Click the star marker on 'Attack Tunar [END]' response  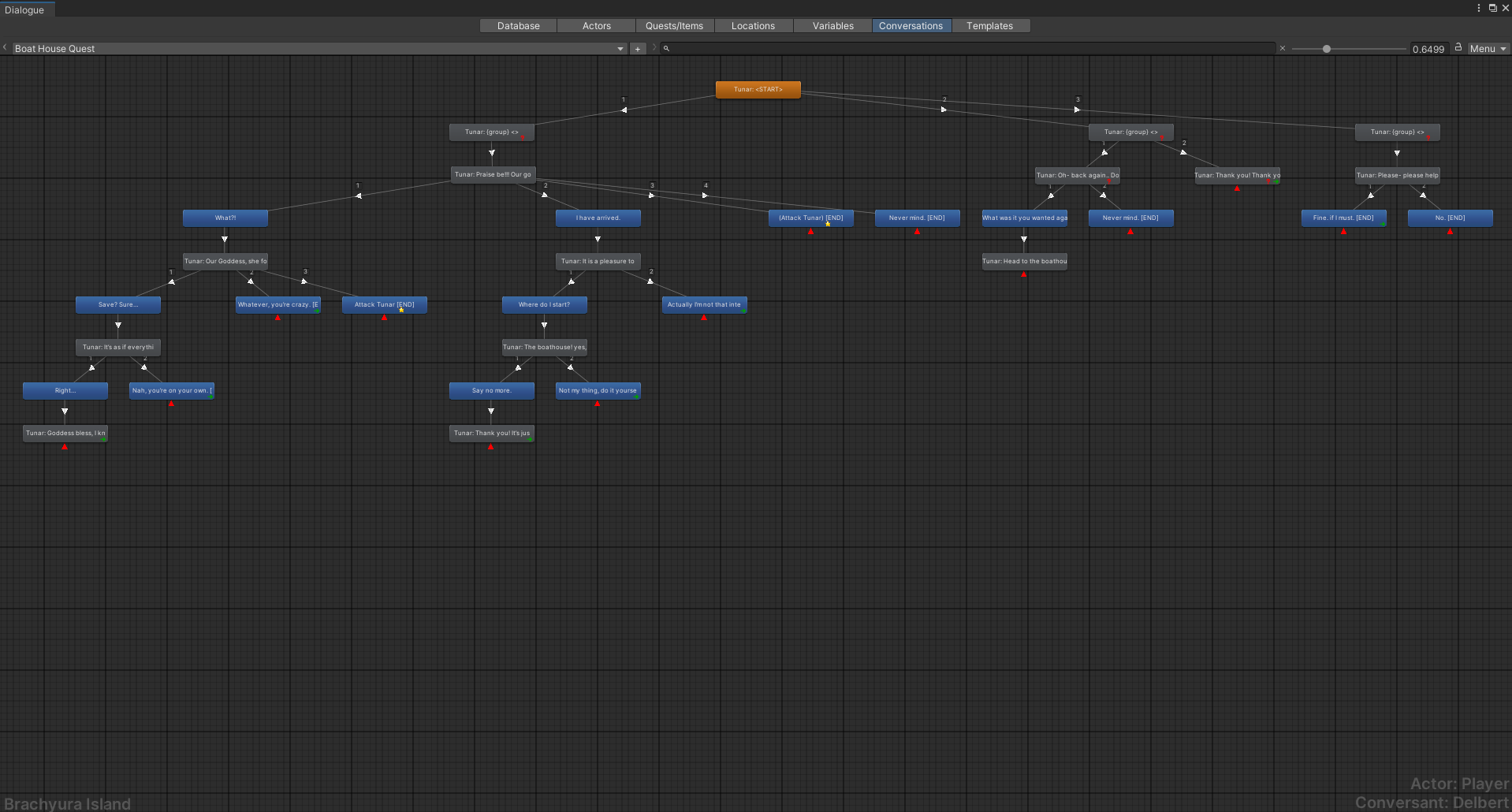point(401,311)
